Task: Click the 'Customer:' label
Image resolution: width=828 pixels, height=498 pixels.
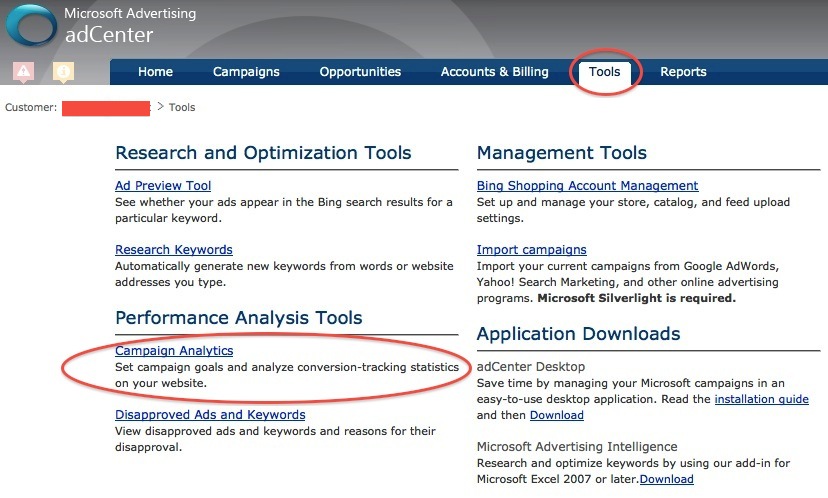Action: coord(31,107)
